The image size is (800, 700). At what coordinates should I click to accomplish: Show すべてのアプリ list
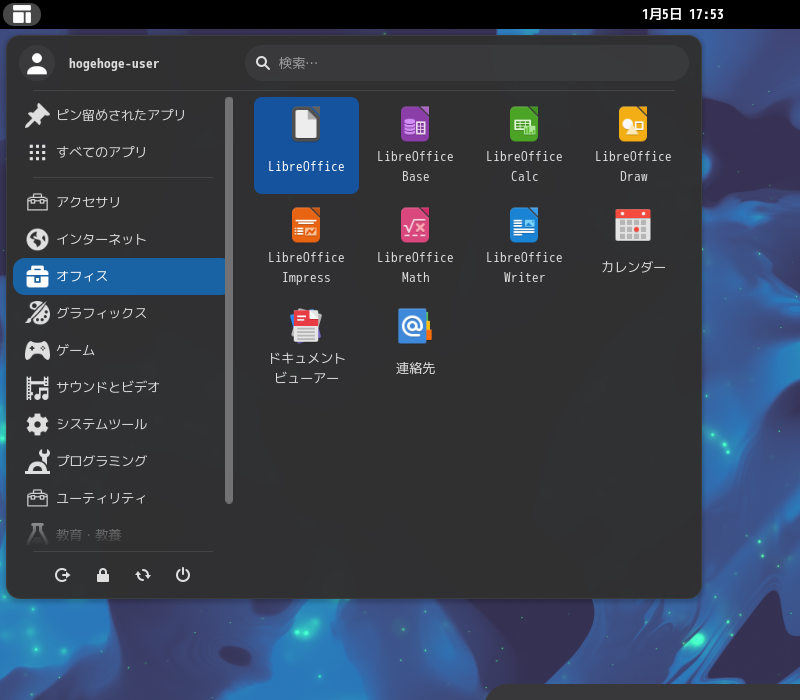119,152
